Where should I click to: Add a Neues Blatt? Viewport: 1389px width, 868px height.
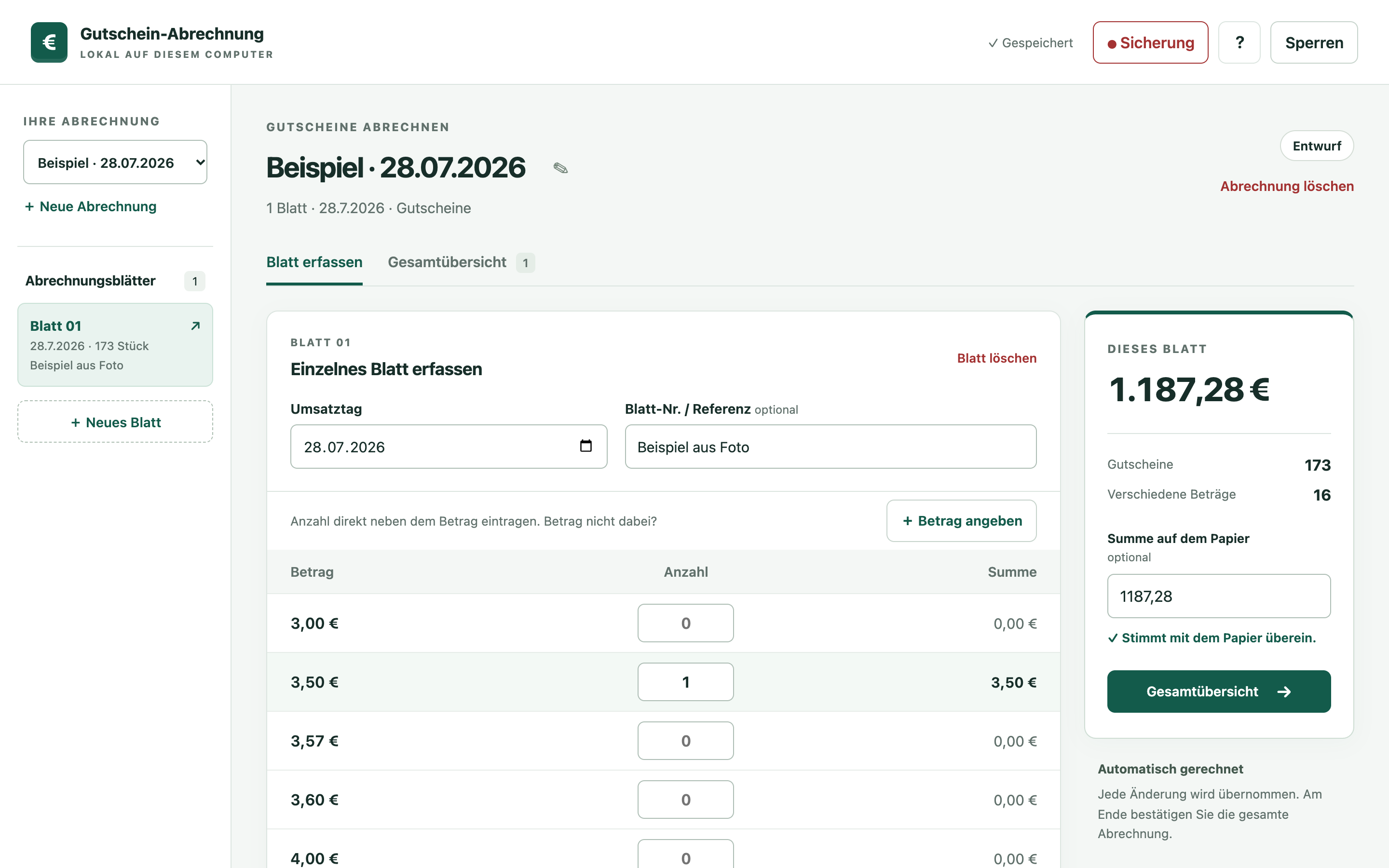pyautogui.click(x=115, y=422)
